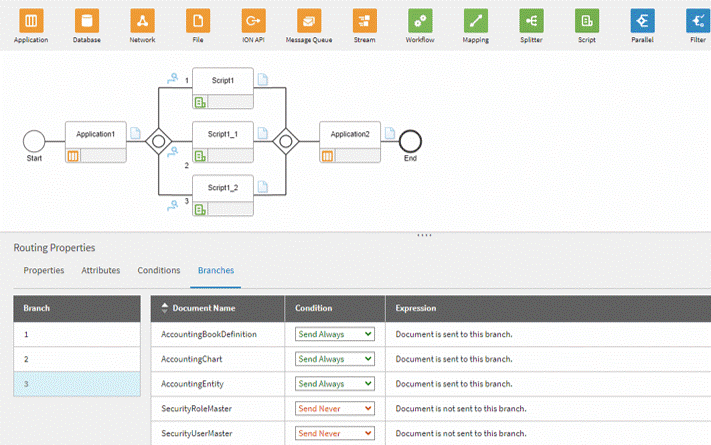Select the Message Queue icon
This screenshot has height=445, width=711.
point(309,20)
